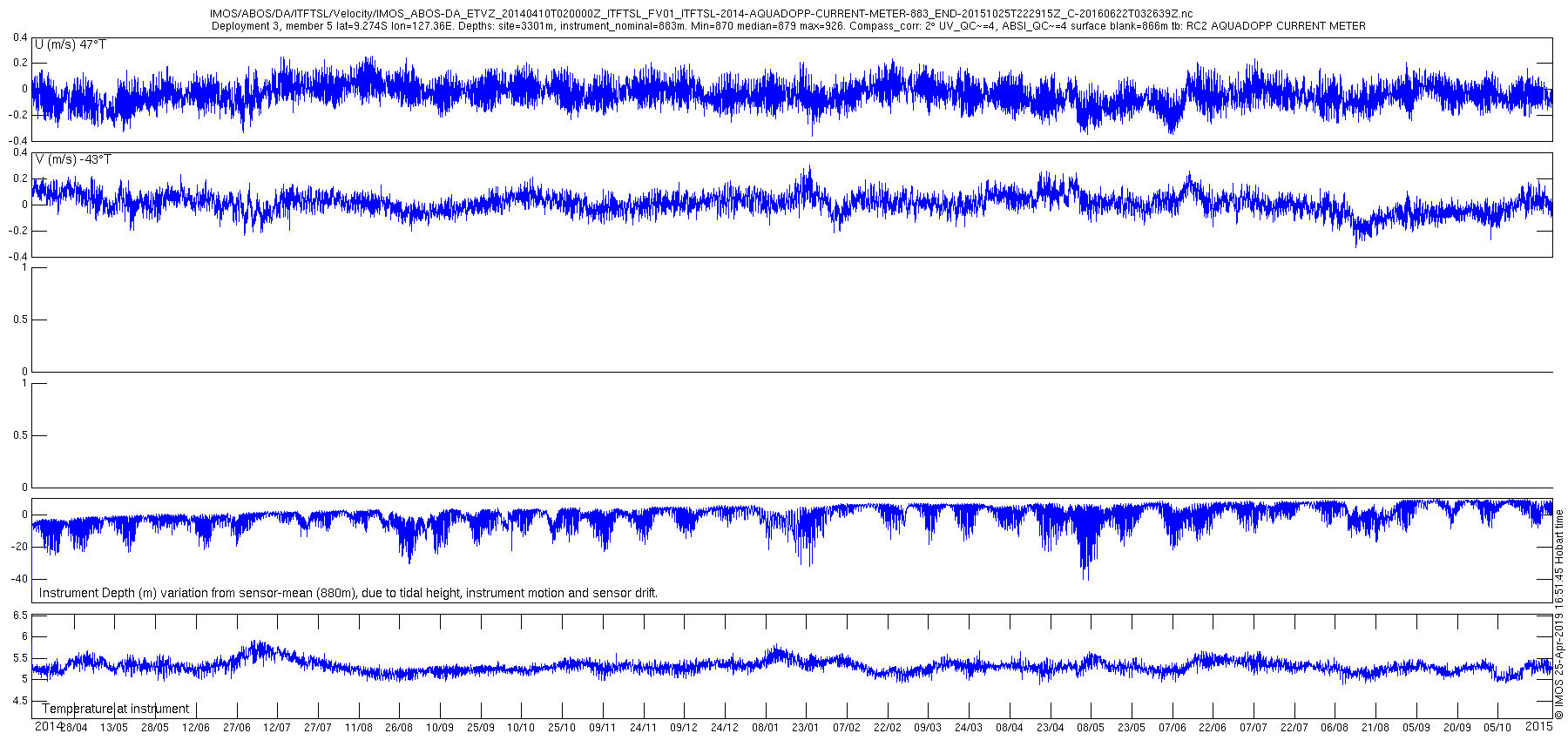Select date tick '08/05'
Image resolution: width=1568 pixels, height=740 pixels.
[1091, 728]
